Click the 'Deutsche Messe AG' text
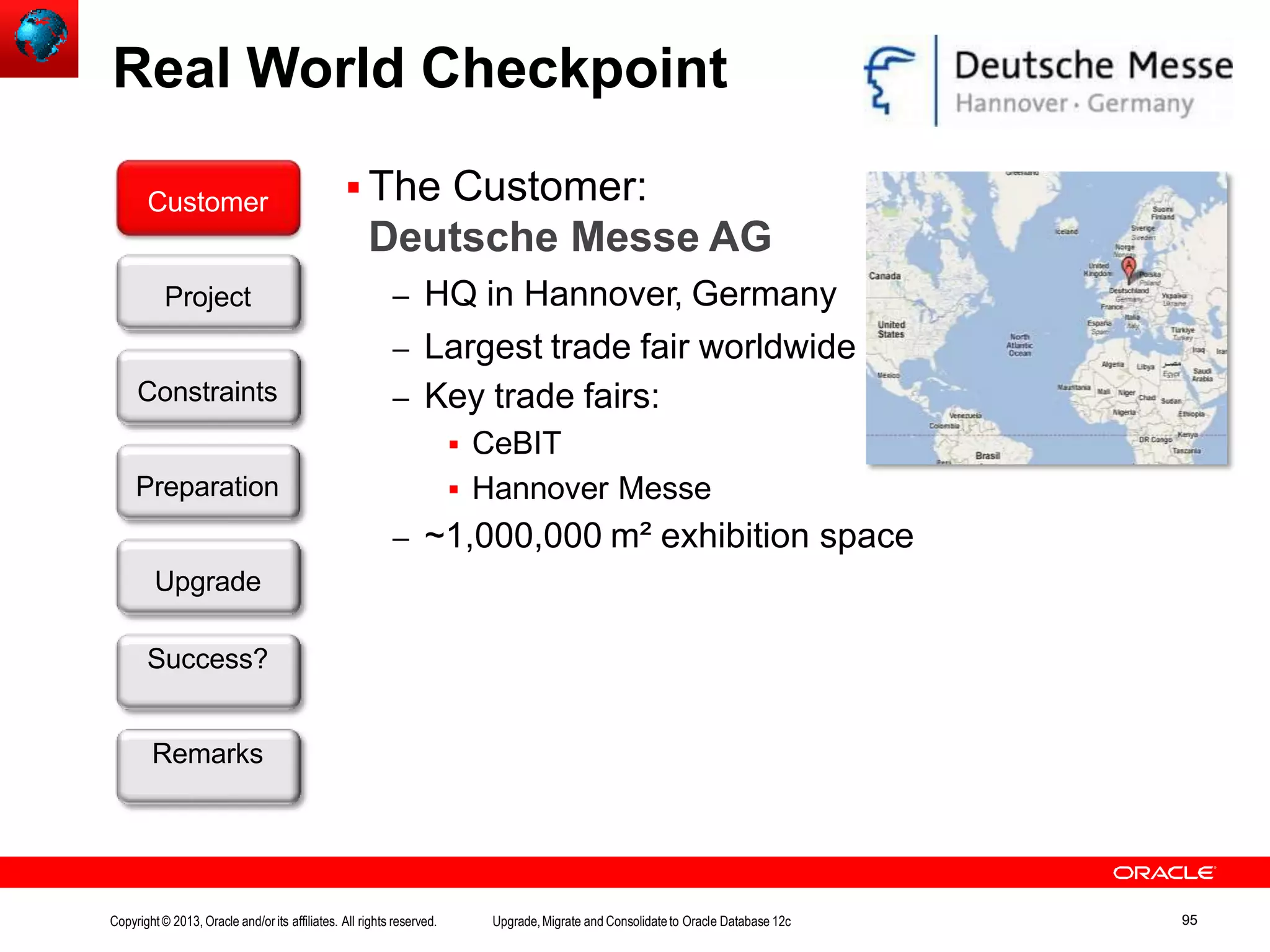The image size is (1270, 952). point(570,237)
